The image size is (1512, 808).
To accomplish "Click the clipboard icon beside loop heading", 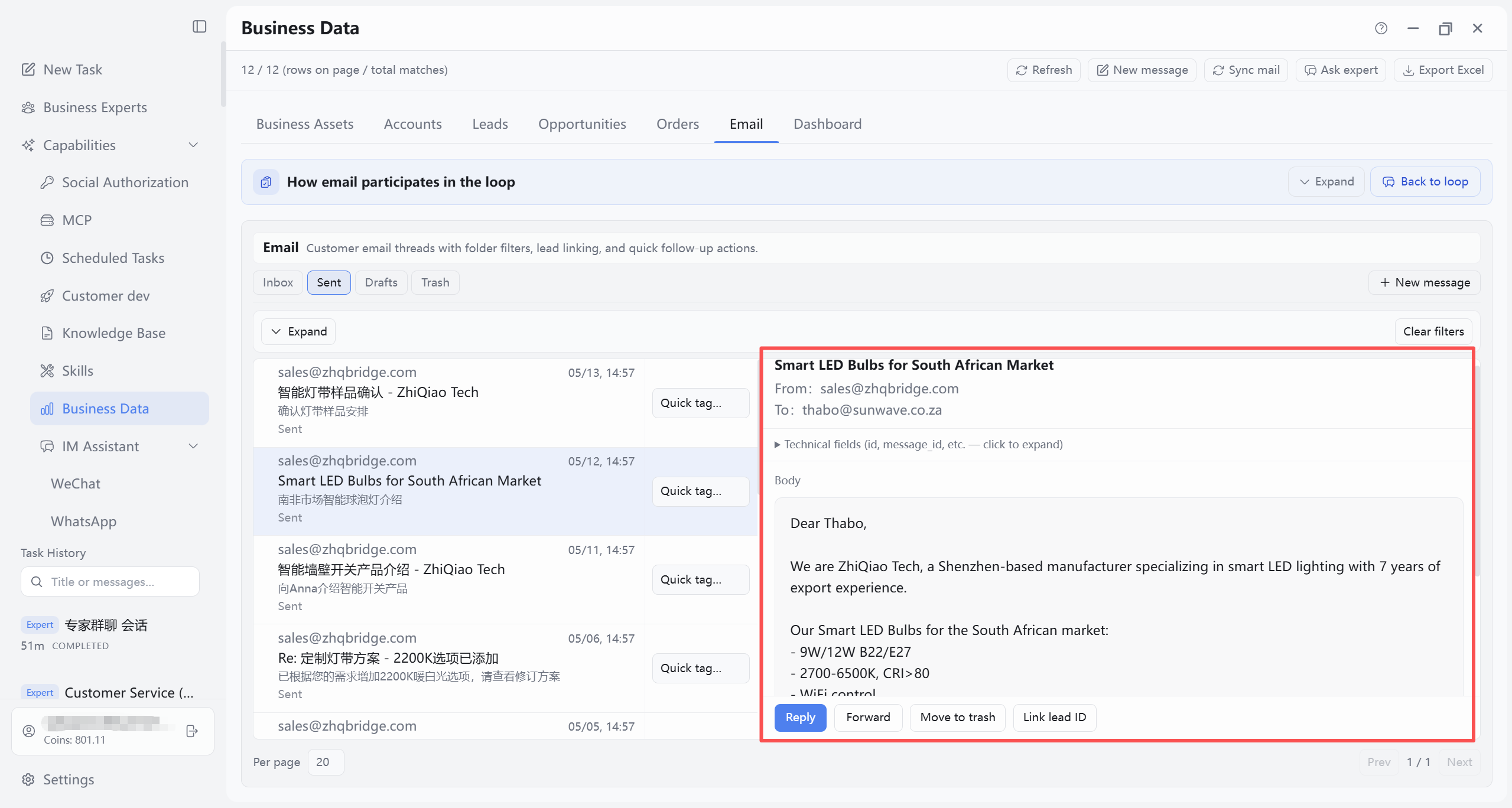I will [x=266, y=182].
